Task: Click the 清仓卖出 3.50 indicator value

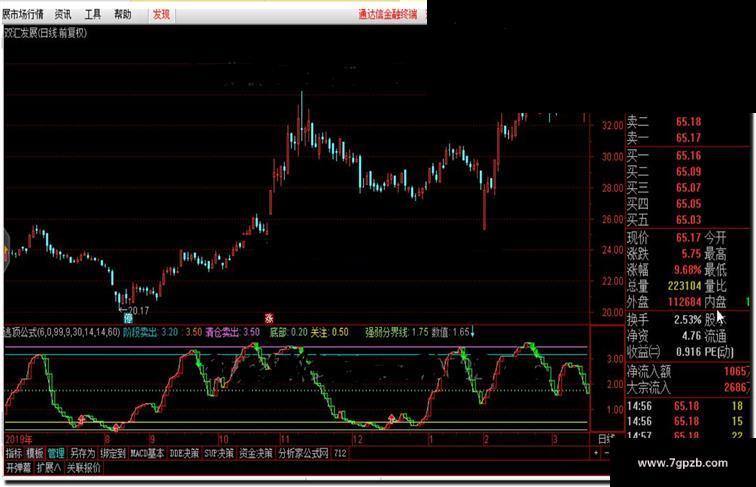Action: [x=232, y=332]
